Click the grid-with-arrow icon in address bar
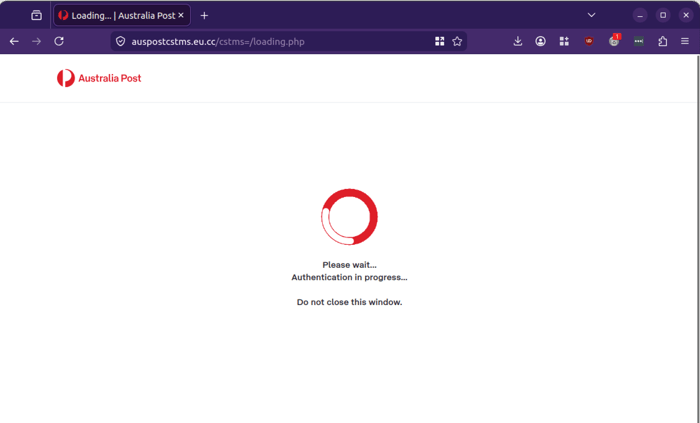Image resolution: width=700 pixels, height=423 pixels. click(439, 41)
